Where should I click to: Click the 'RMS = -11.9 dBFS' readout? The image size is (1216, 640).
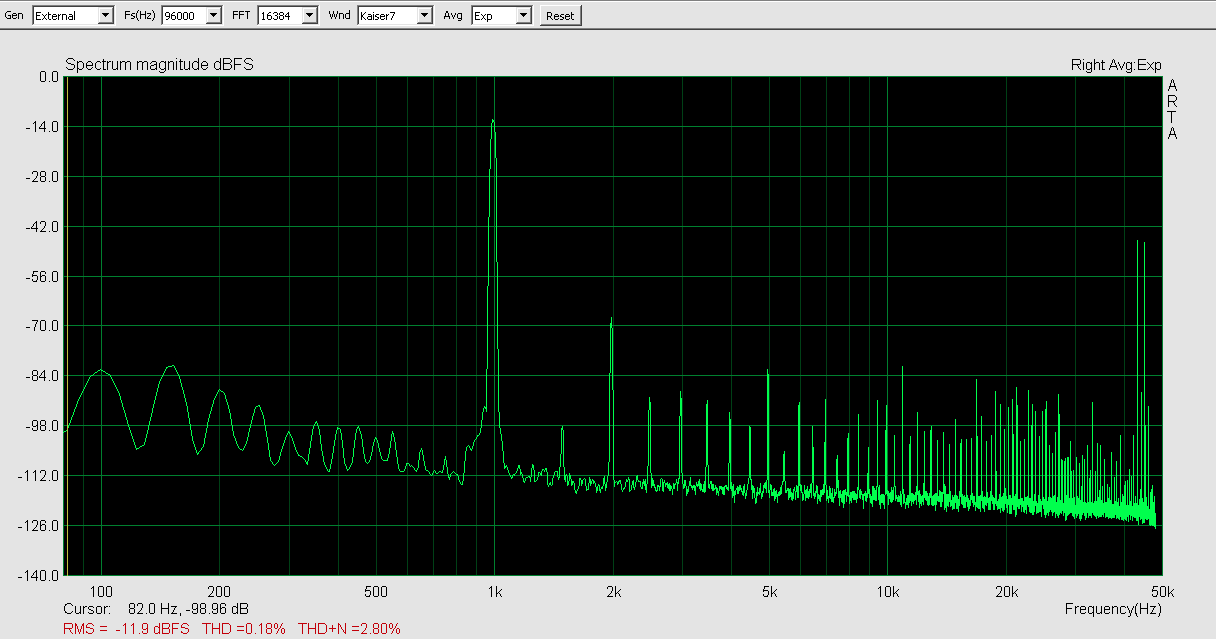coord(126,629)
